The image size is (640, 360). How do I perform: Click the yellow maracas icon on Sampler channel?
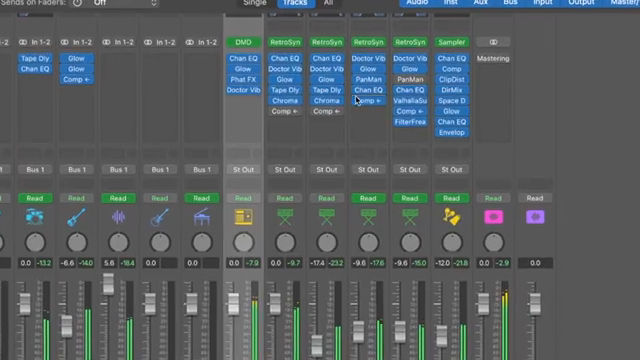pyautogui.click(x=451, y=217)
